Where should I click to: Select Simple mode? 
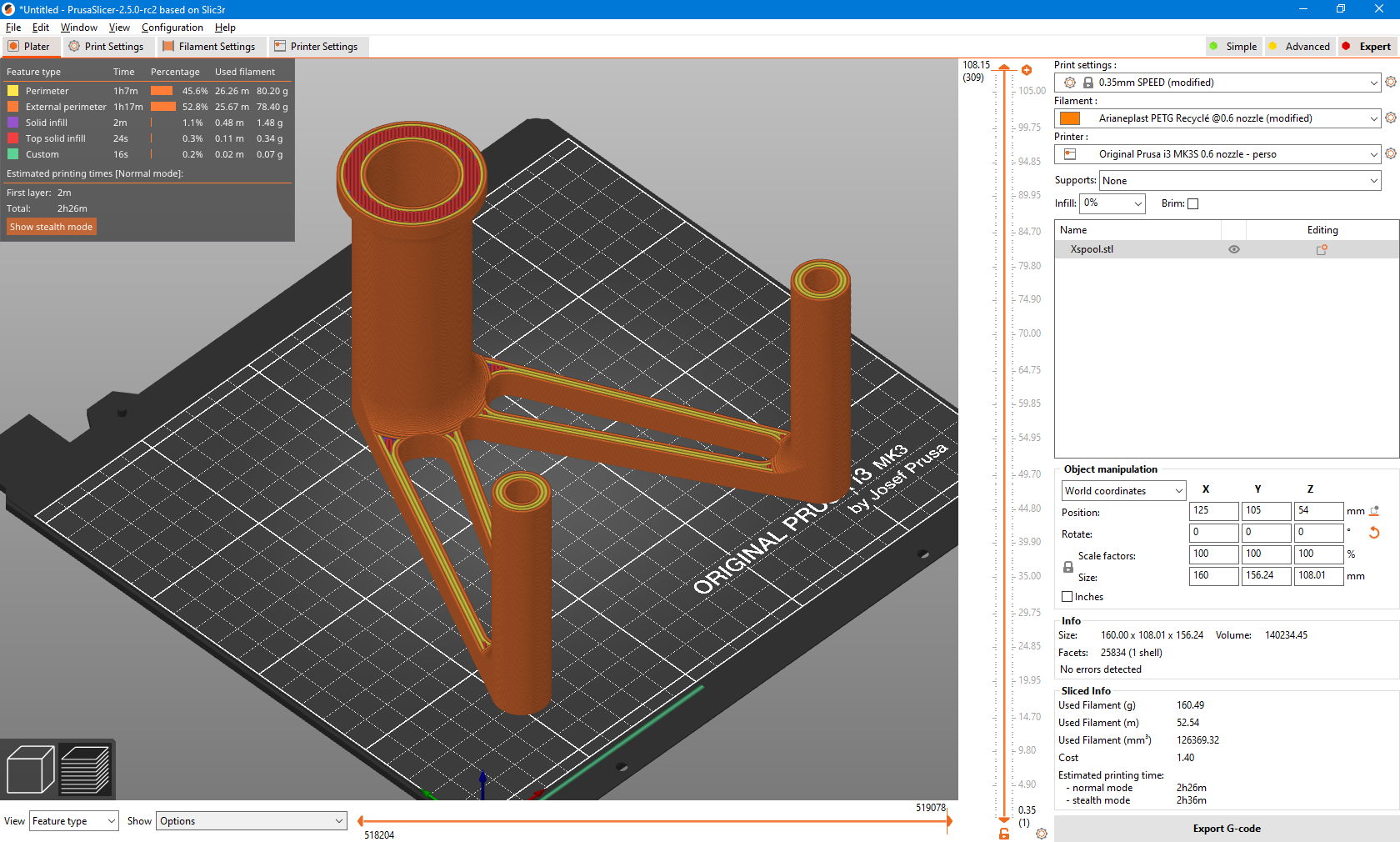(1233, 47)
